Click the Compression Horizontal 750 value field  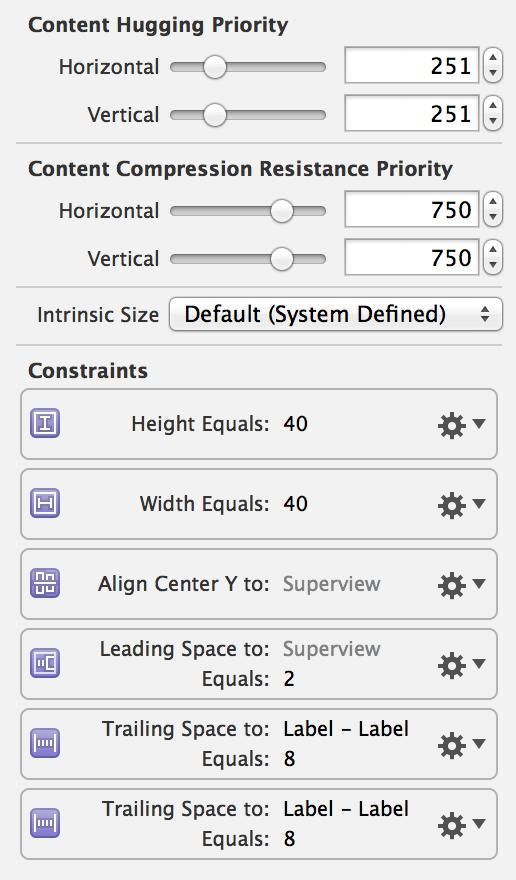pyautogui.click(x=412, y=209)
